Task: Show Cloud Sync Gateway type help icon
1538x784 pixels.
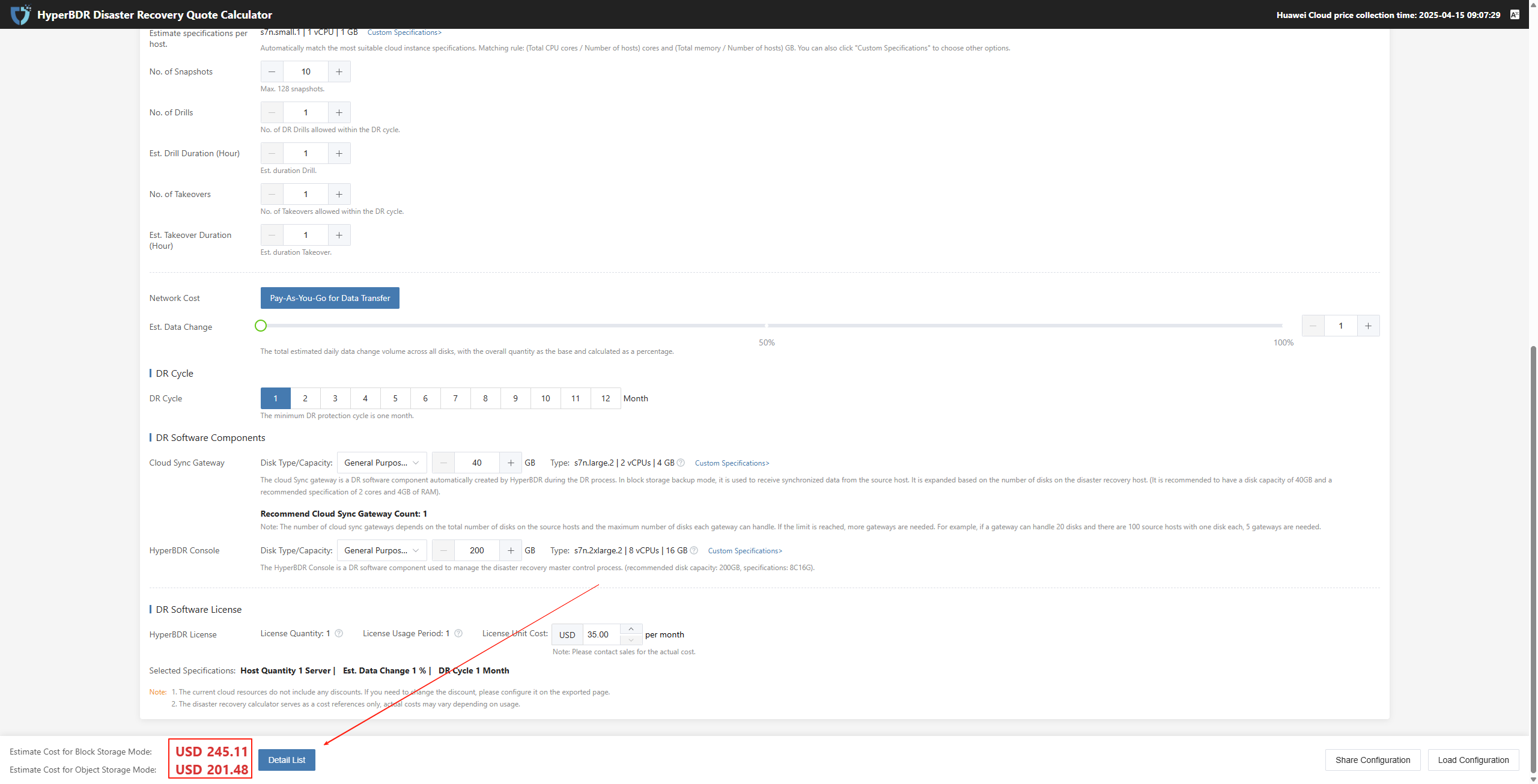Action: tap(681, 463)
